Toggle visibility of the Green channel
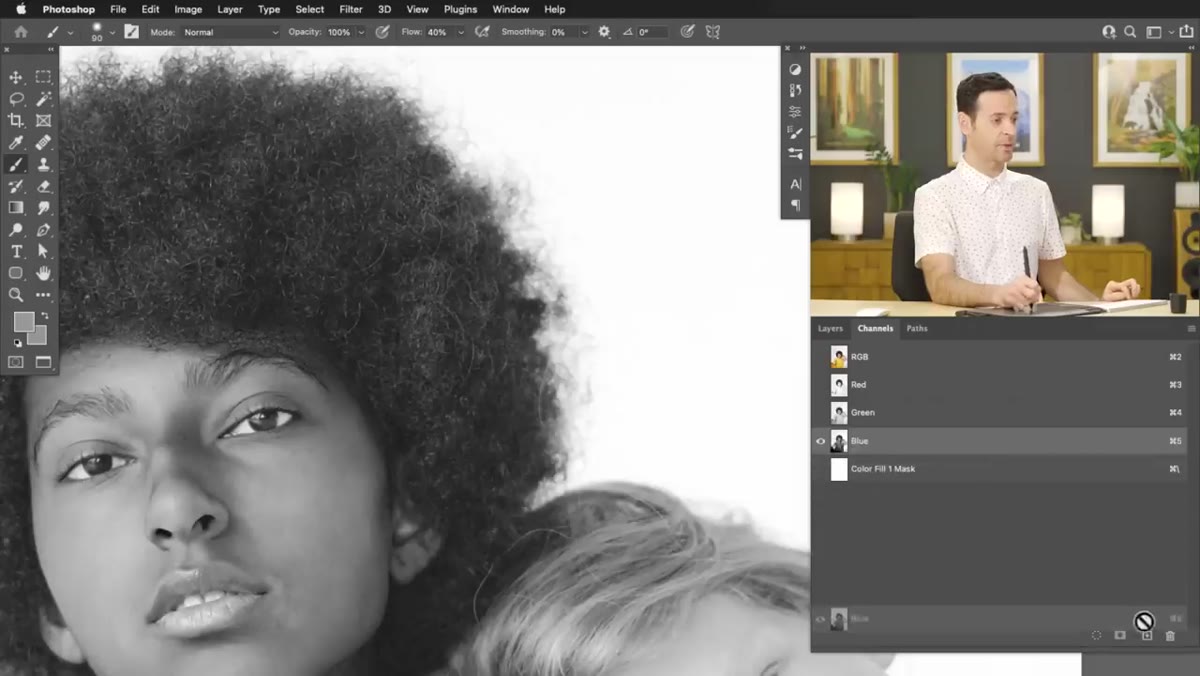Image resolution: width=1200 pixels, height=676 pixels. [820, 413]
